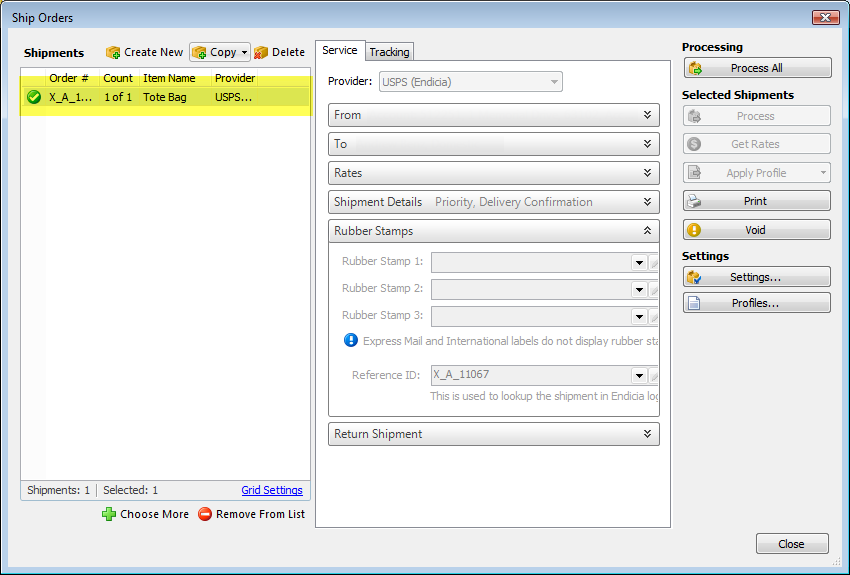Expand the Rates section

647,173
